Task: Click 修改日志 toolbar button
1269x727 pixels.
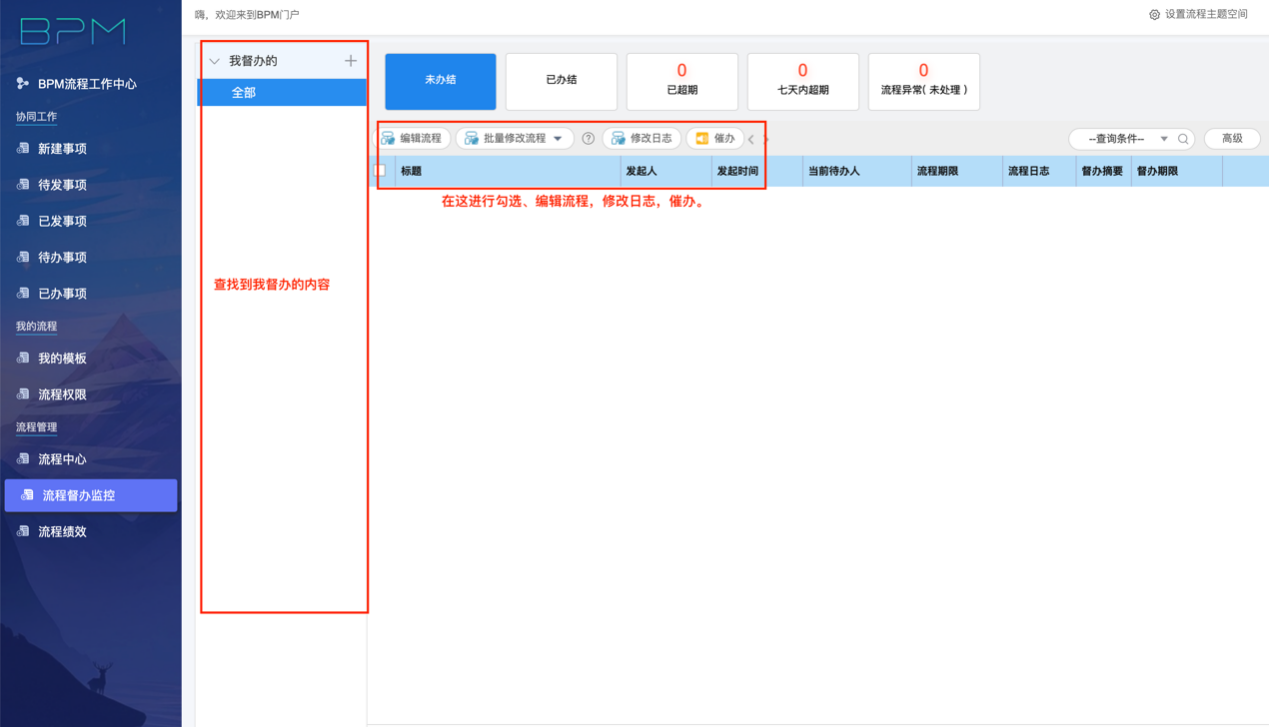Action: 641,138
